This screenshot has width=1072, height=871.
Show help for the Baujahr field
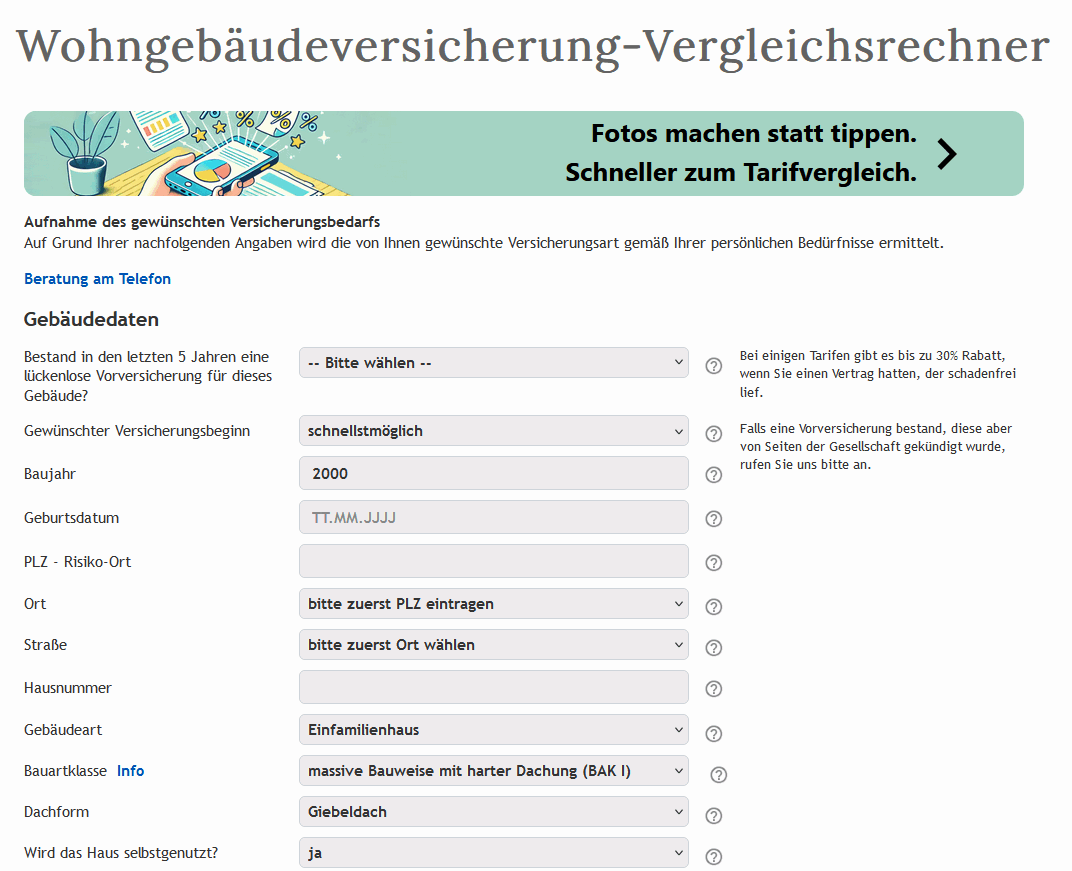(713, 474)
